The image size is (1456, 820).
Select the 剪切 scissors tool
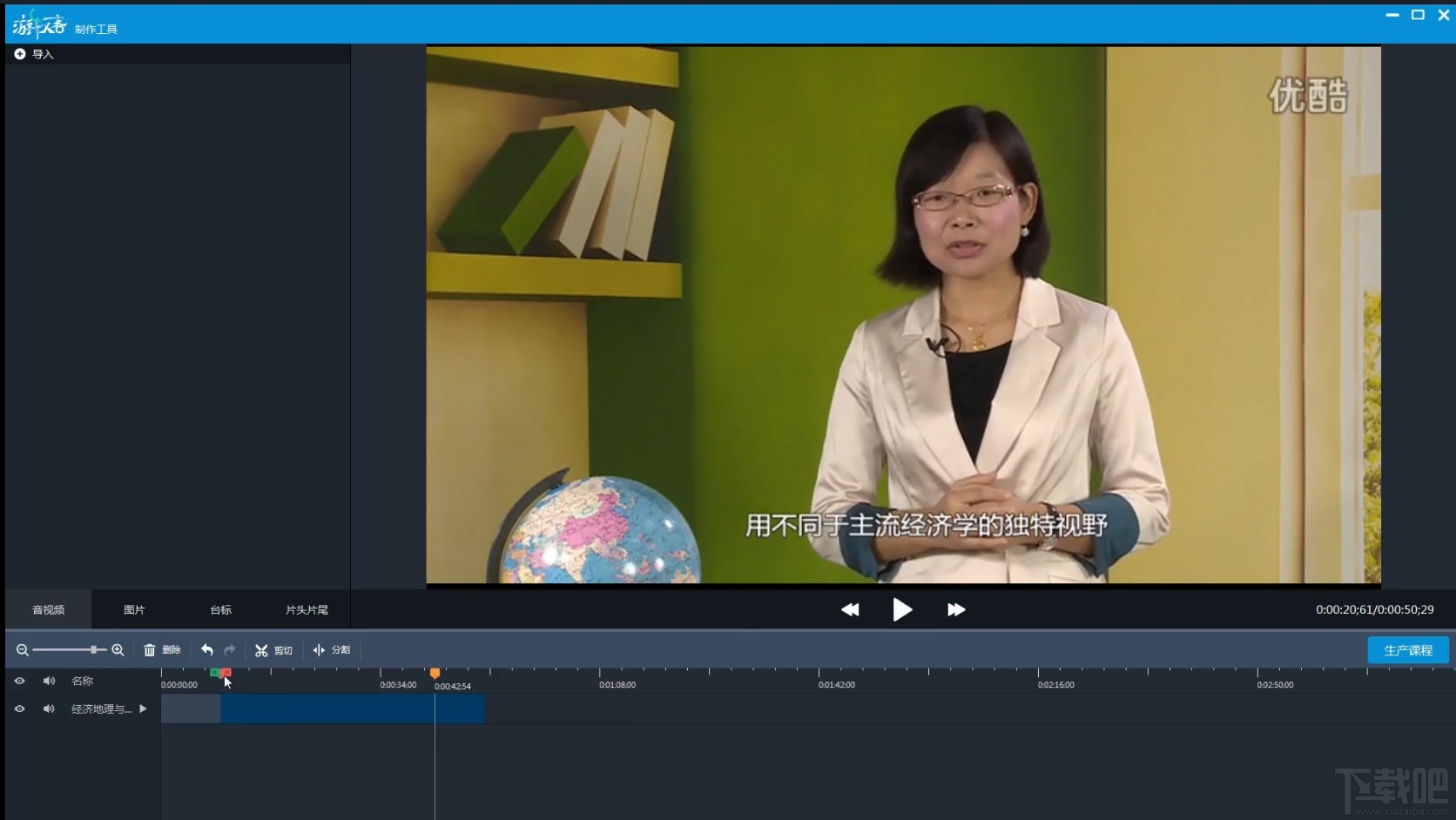(x=261, y=650)
